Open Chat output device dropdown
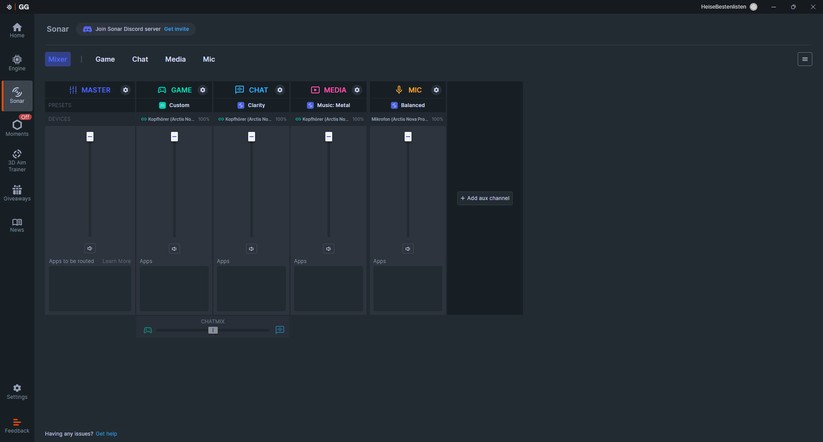This screenshot has width=823, height=442. tap(251, 119)
